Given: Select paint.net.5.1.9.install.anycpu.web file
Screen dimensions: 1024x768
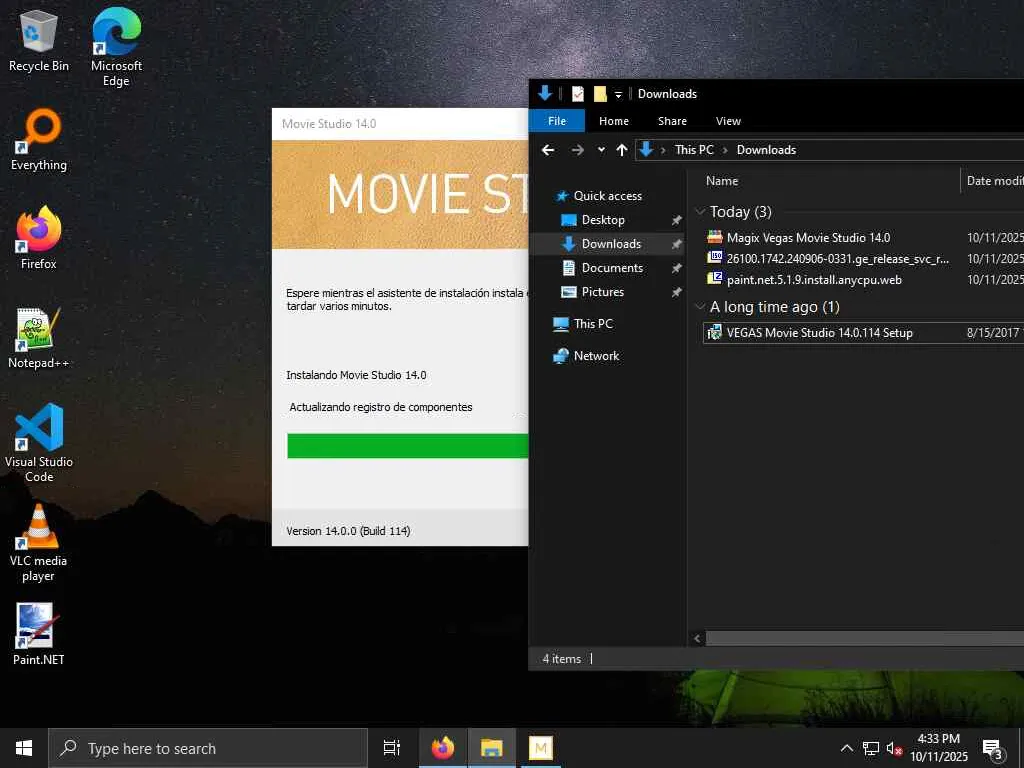Looking at the screenshot, I should click(x=814, y=280).
